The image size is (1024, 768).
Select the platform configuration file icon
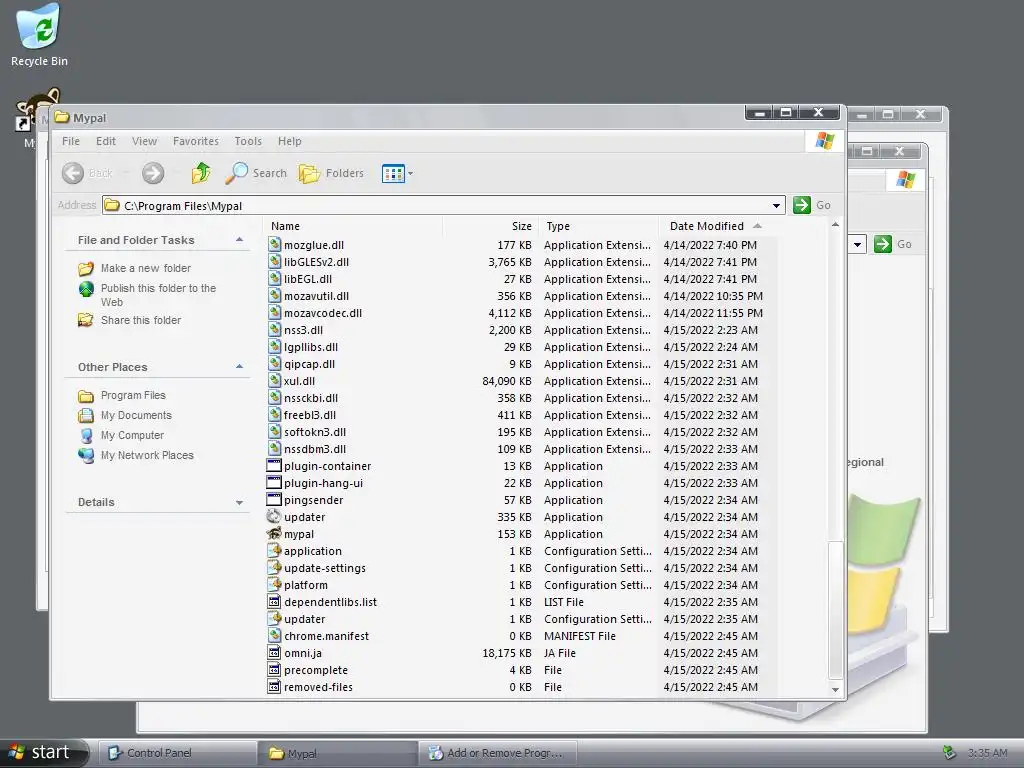click(275, 584)
